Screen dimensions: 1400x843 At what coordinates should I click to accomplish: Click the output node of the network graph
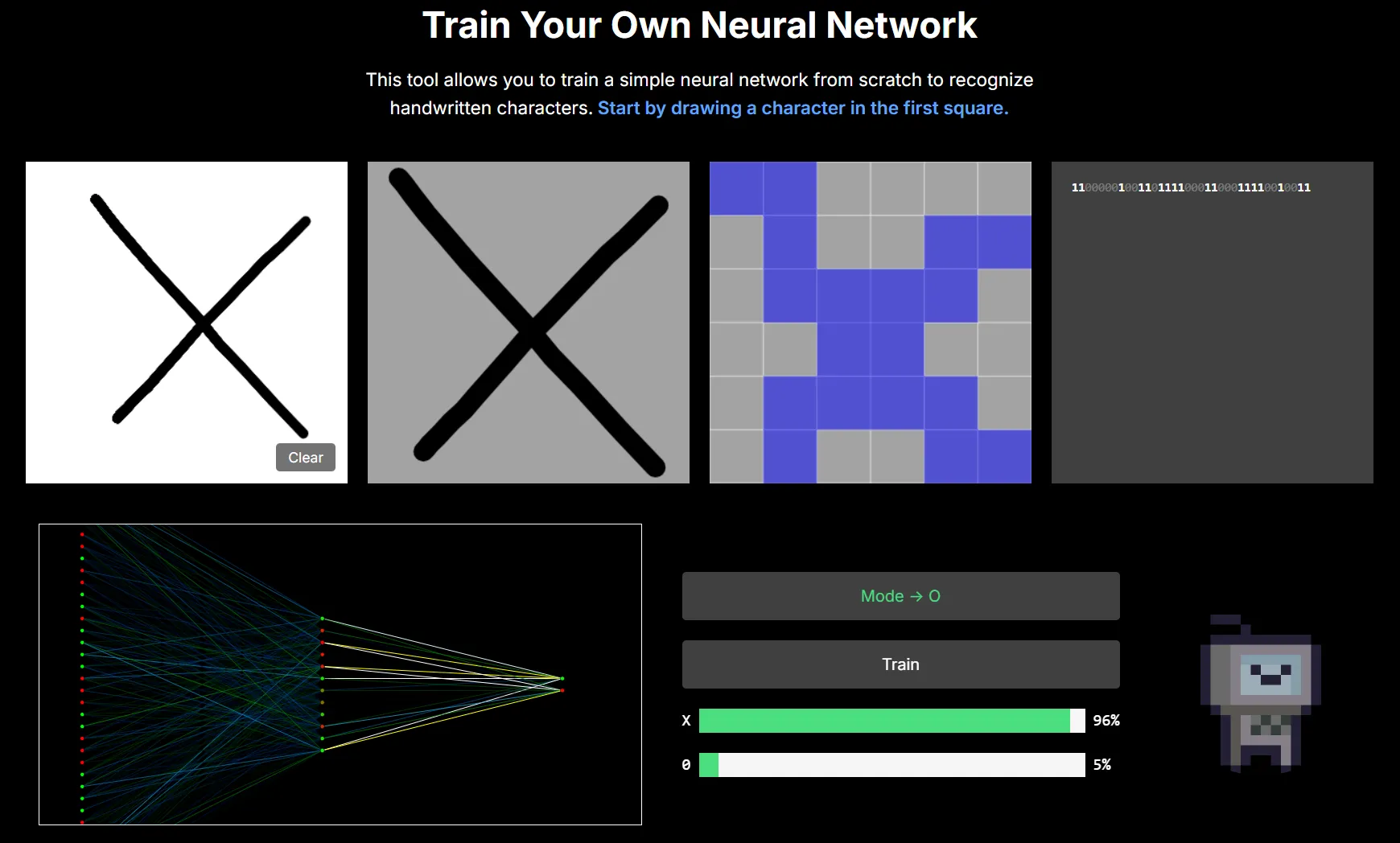click(562, 679)
